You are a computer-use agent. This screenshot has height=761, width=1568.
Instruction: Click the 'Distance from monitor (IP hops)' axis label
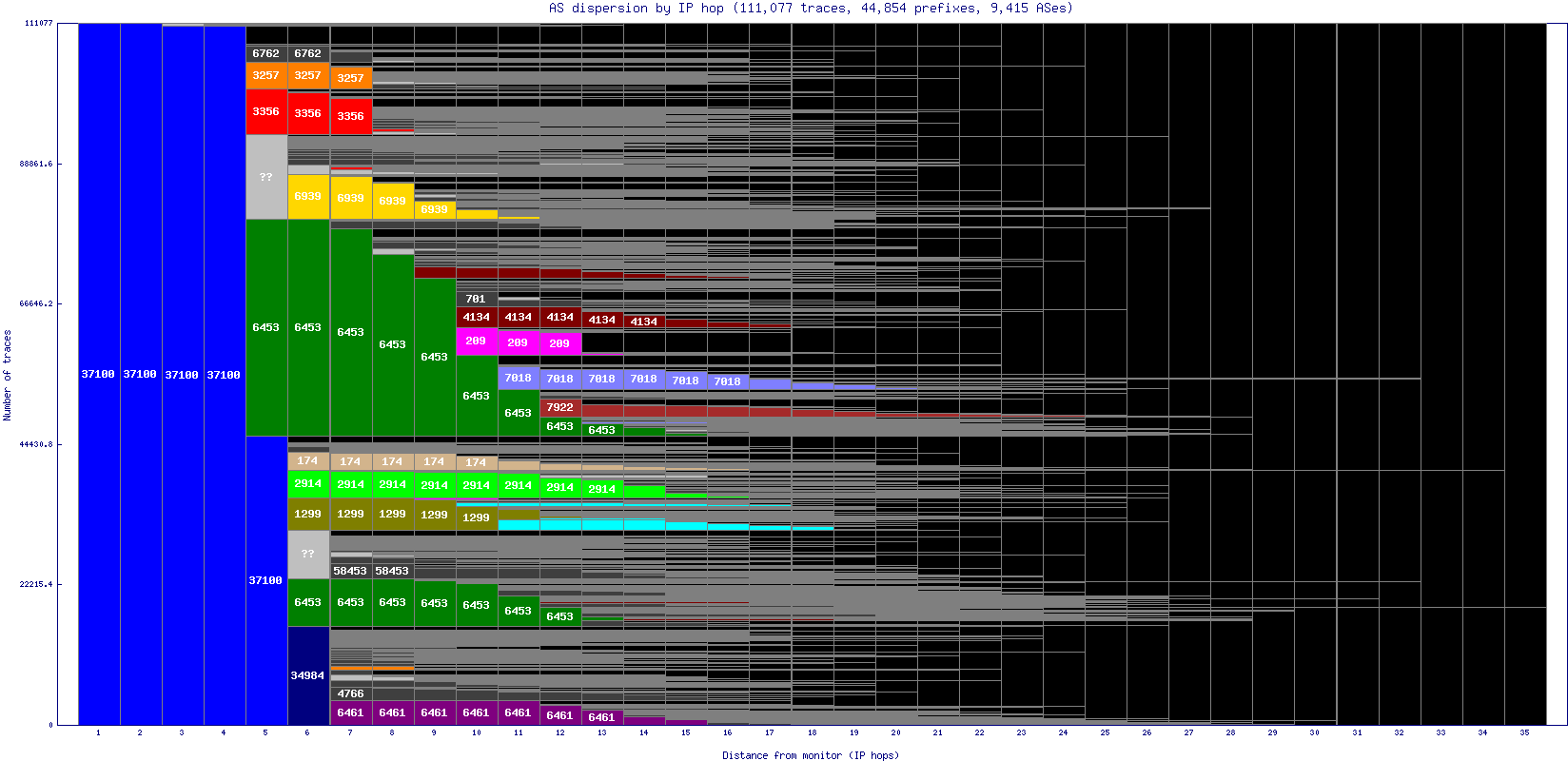[x=810, y=755]
